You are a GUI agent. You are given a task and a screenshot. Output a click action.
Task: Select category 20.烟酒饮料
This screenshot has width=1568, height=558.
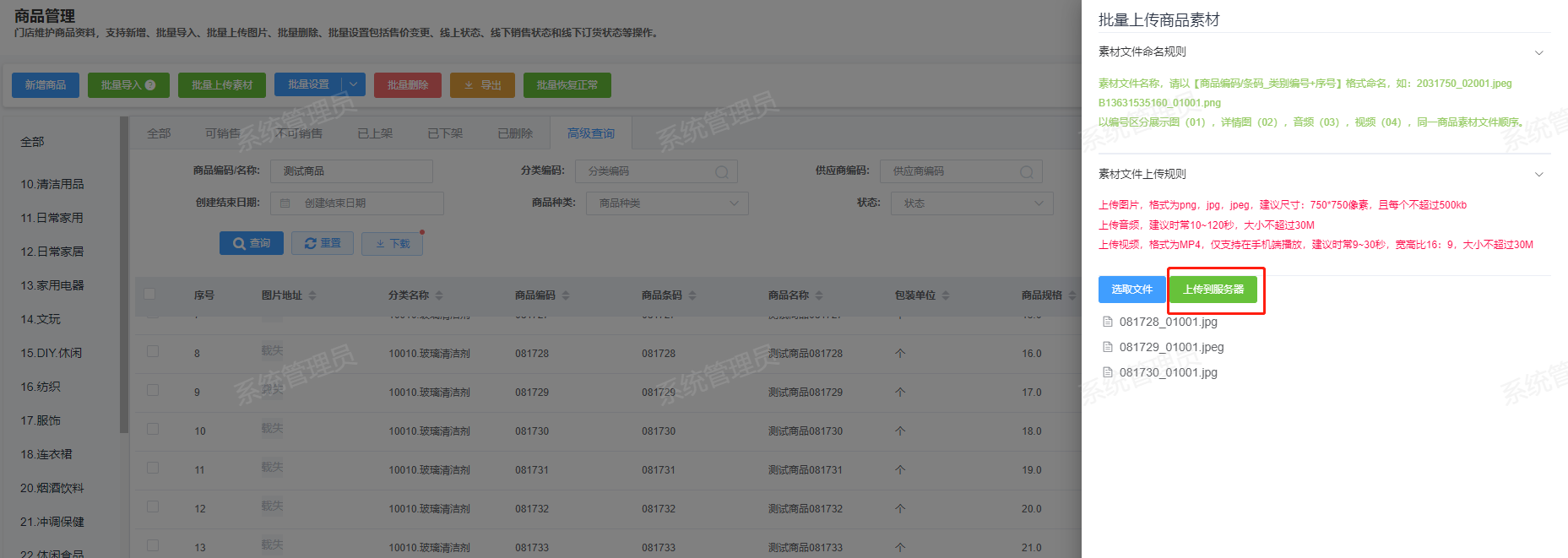(x=52, y=488)
